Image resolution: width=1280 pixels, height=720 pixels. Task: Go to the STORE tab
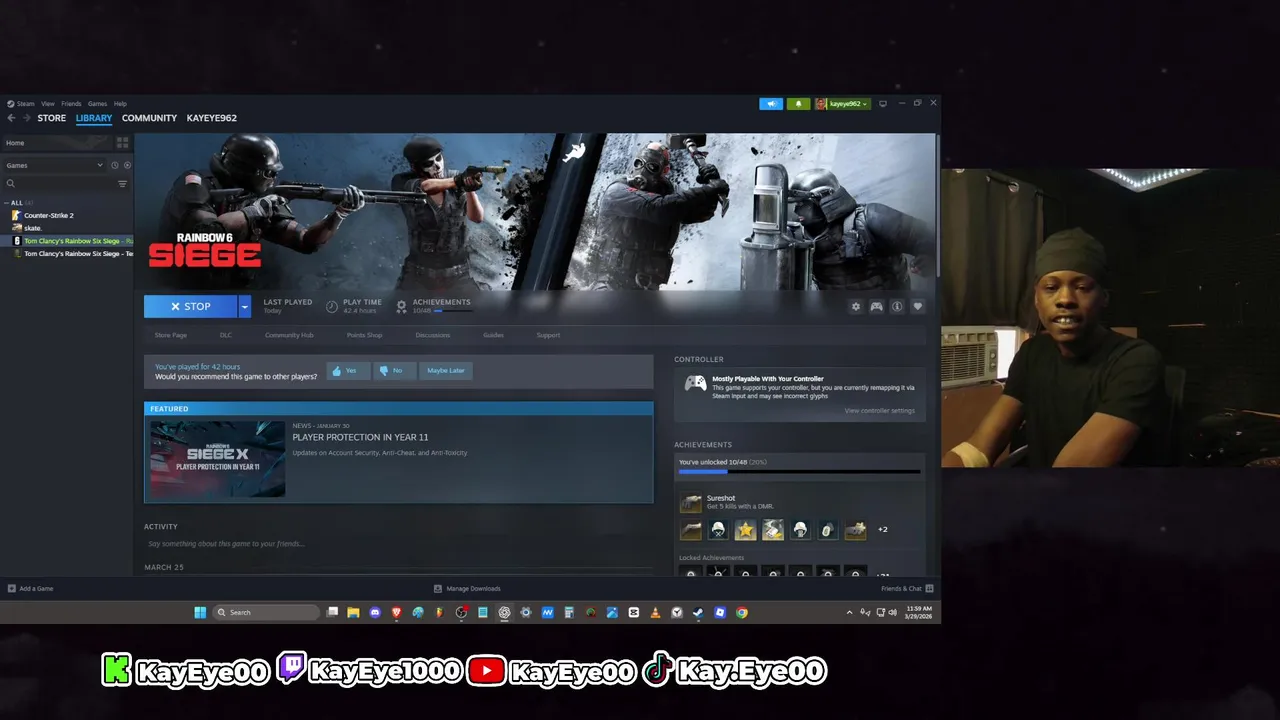click(52, 118)
